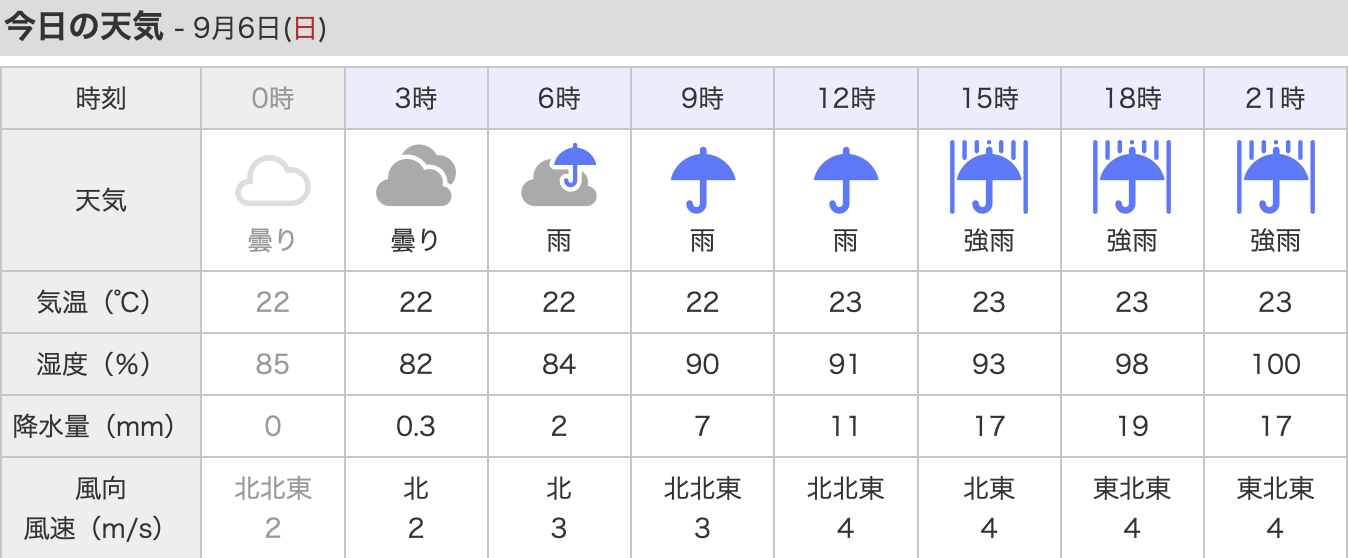1348x558 pixels.
Task: Click the umbrella rain icon at 12時
Action: click(846, 179)
